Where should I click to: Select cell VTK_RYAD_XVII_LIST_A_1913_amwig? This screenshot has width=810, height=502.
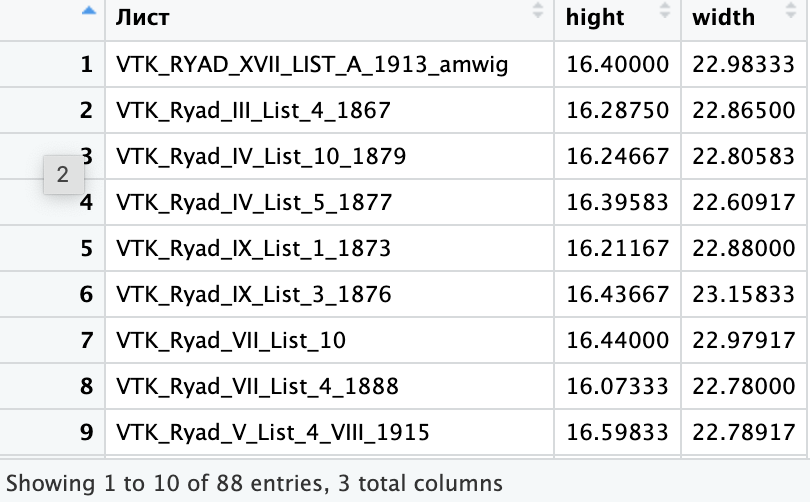312,65
